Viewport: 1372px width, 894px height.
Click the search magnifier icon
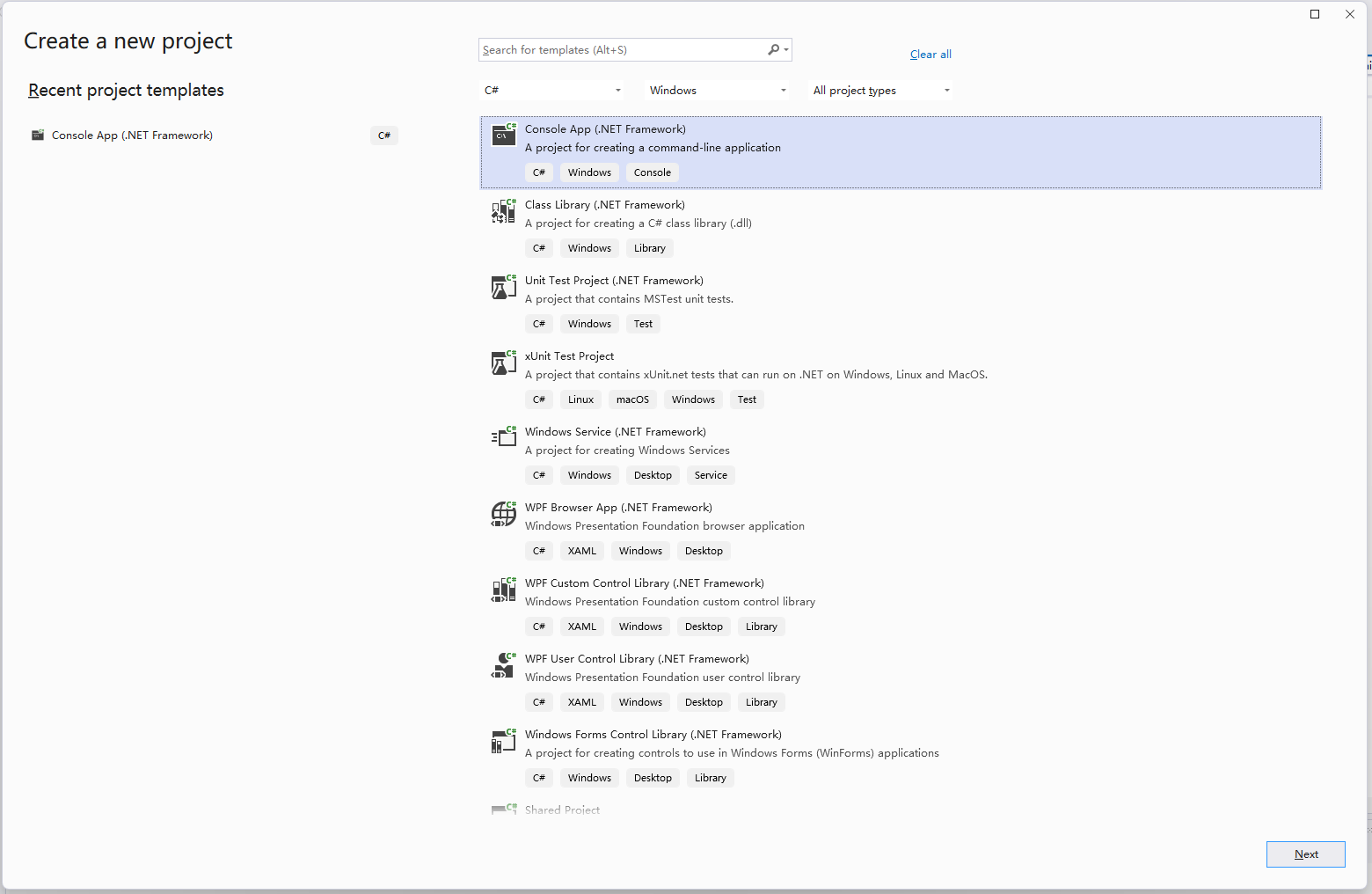774,50
